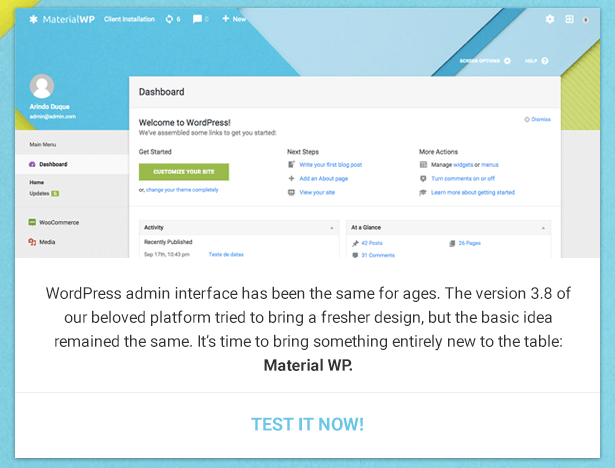
Task: Click the Teste de datas post link
Action: 226,255
